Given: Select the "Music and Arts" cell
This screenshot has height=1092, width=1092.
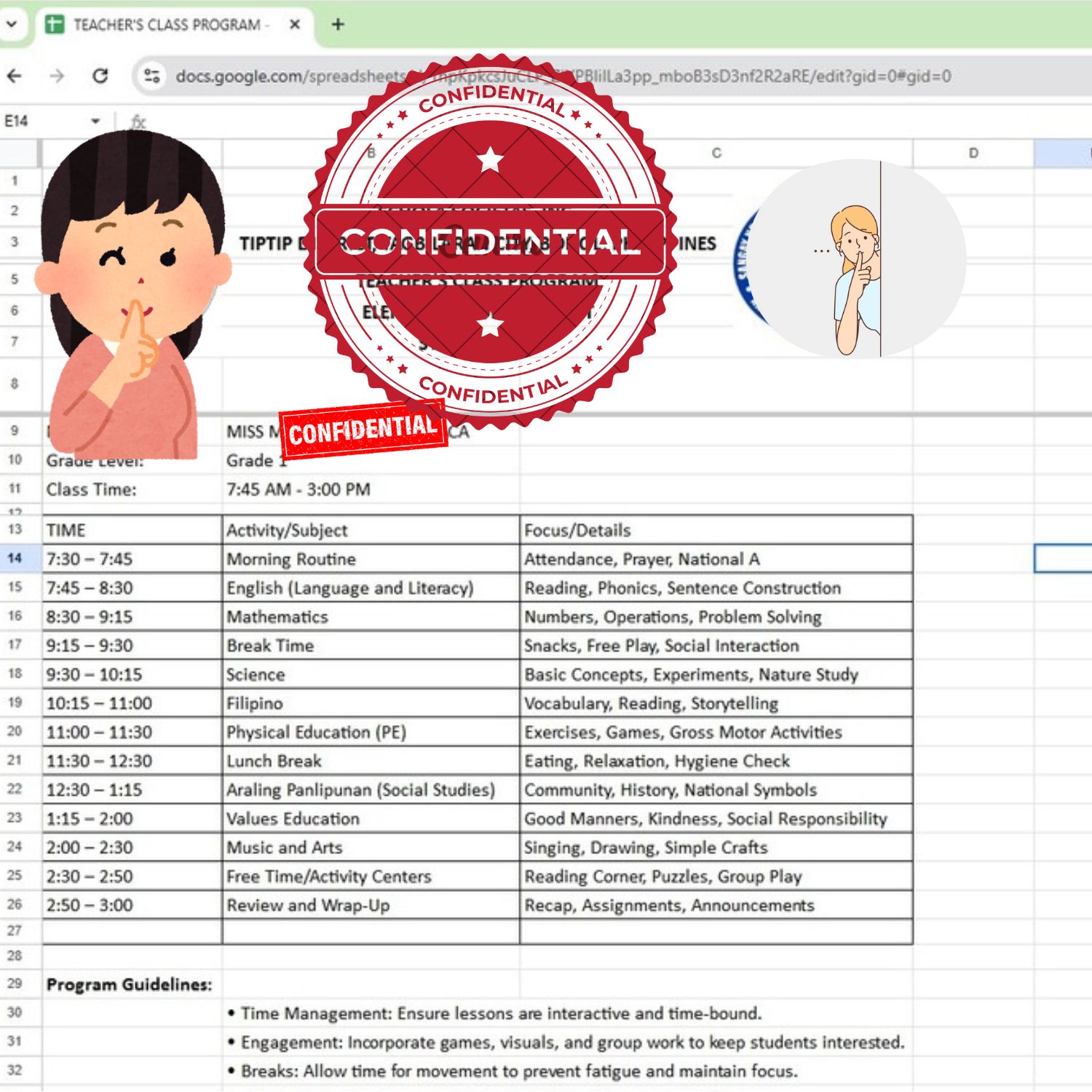Looking at the screenshot, I should coord(371,847).
